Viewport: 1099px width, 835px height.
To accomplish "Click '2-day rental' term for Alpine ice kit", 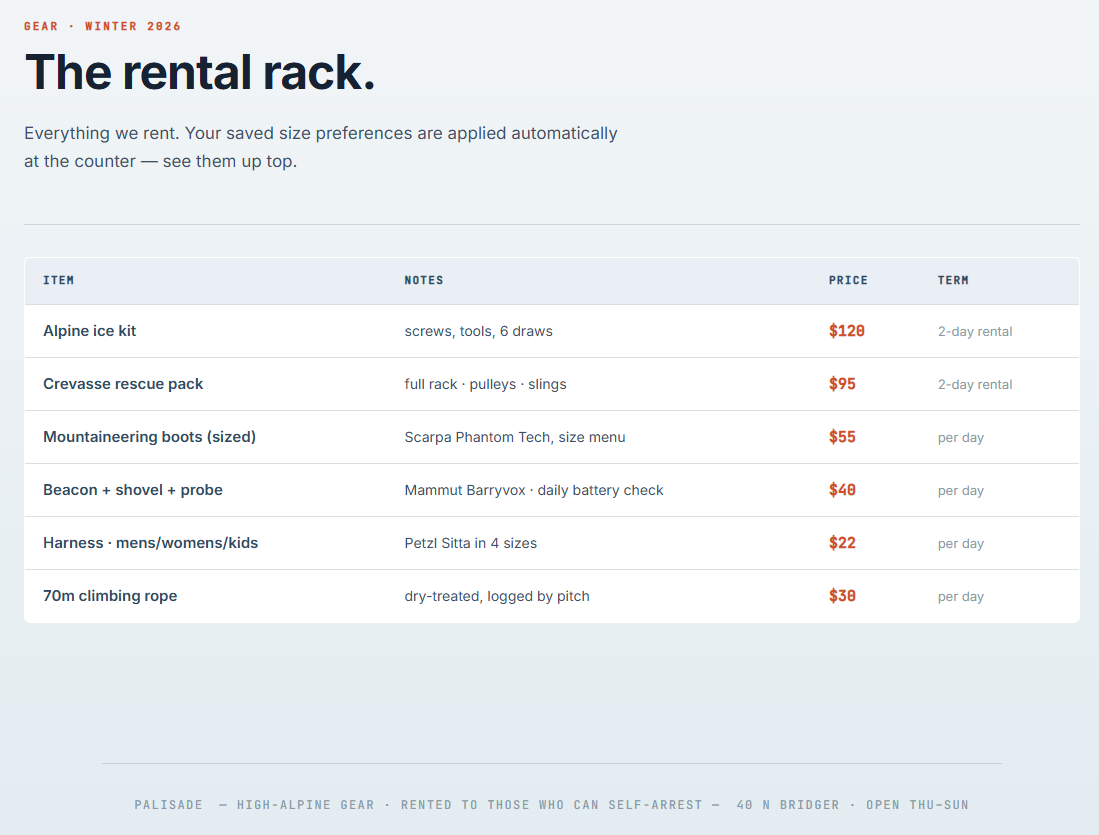I will point(975,332).
